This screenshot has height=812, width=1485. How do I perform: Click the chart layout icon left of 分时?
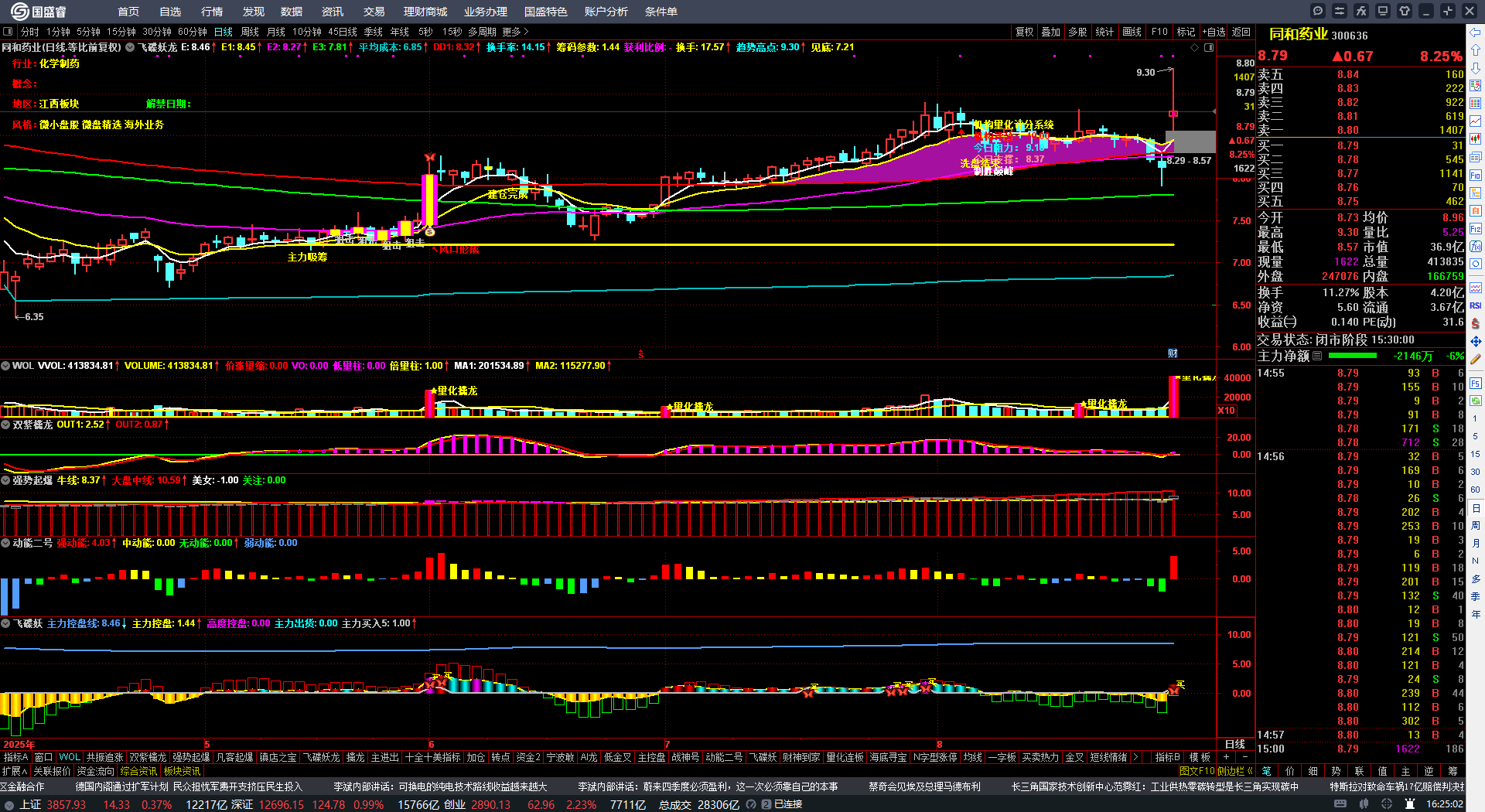coord(8,32)
